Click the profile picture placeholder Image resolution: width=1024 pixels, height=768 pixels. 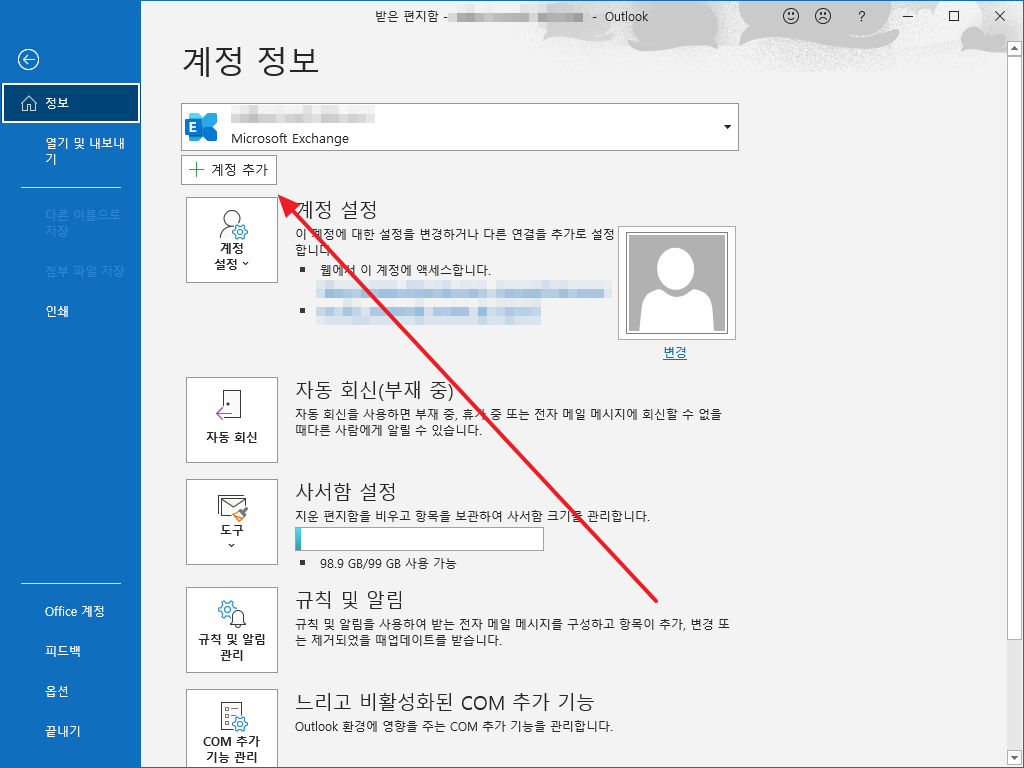[677, 283]
